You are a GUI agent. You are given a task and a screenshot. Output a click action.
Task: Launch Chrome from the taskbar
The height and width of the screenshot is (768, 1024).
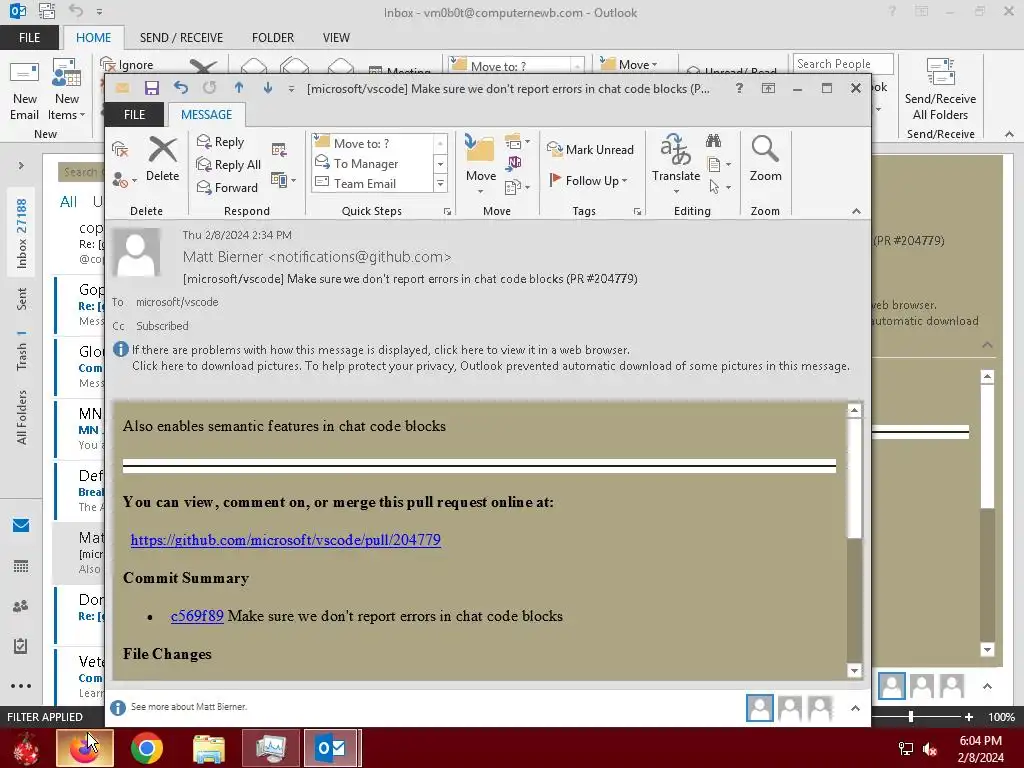coord(147,748)
